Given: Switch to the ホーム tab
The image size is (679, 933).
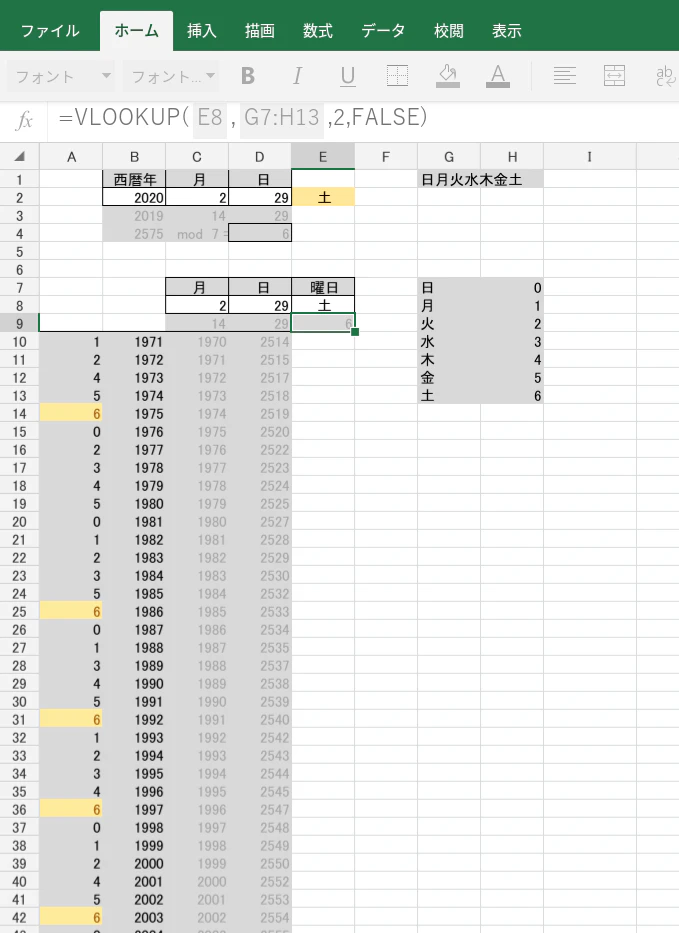Looking at the screenshot, I should (136, 31).
